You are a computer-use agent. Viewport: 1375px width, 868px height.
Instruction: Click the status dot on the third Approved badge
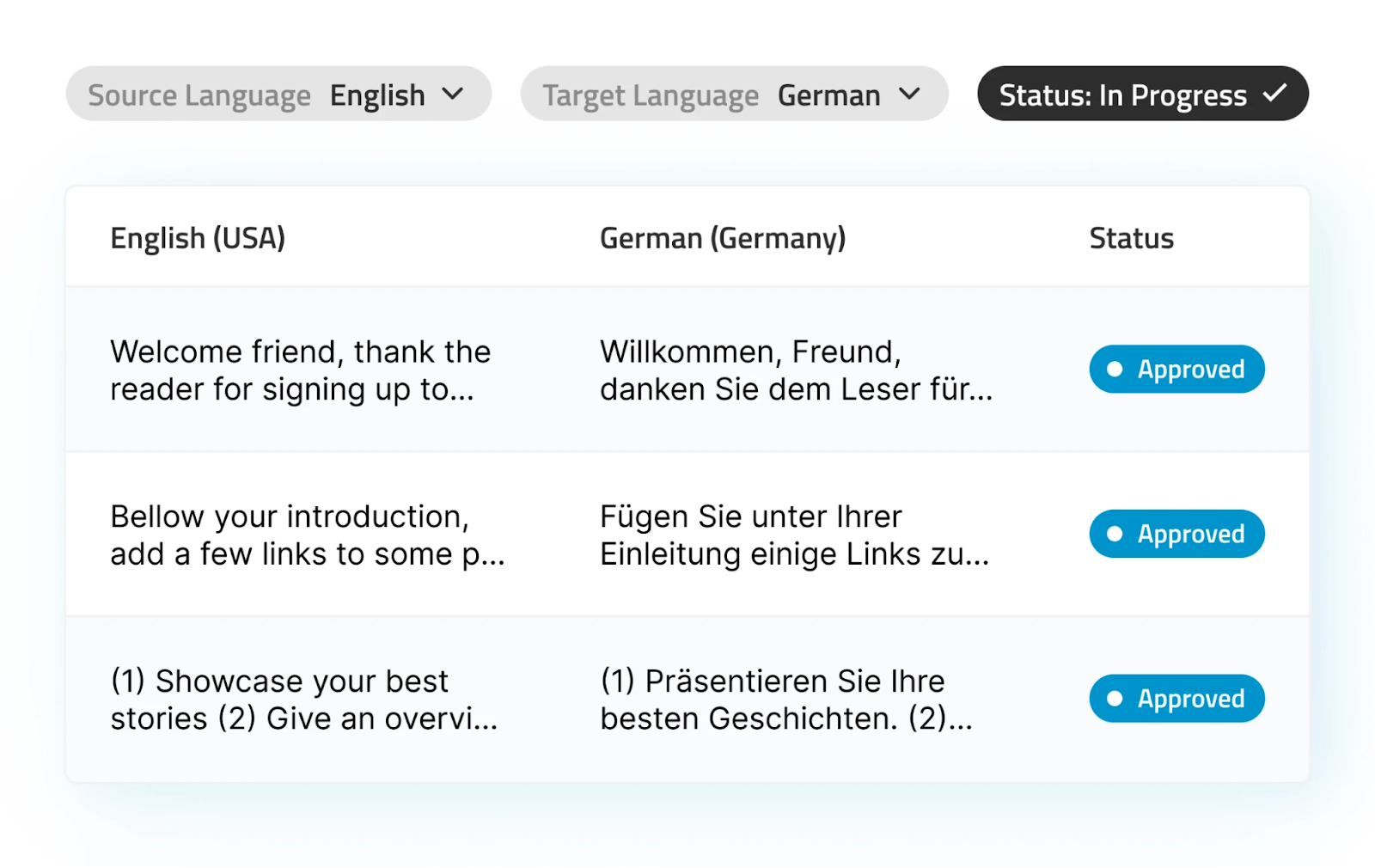coord(1115,699)
